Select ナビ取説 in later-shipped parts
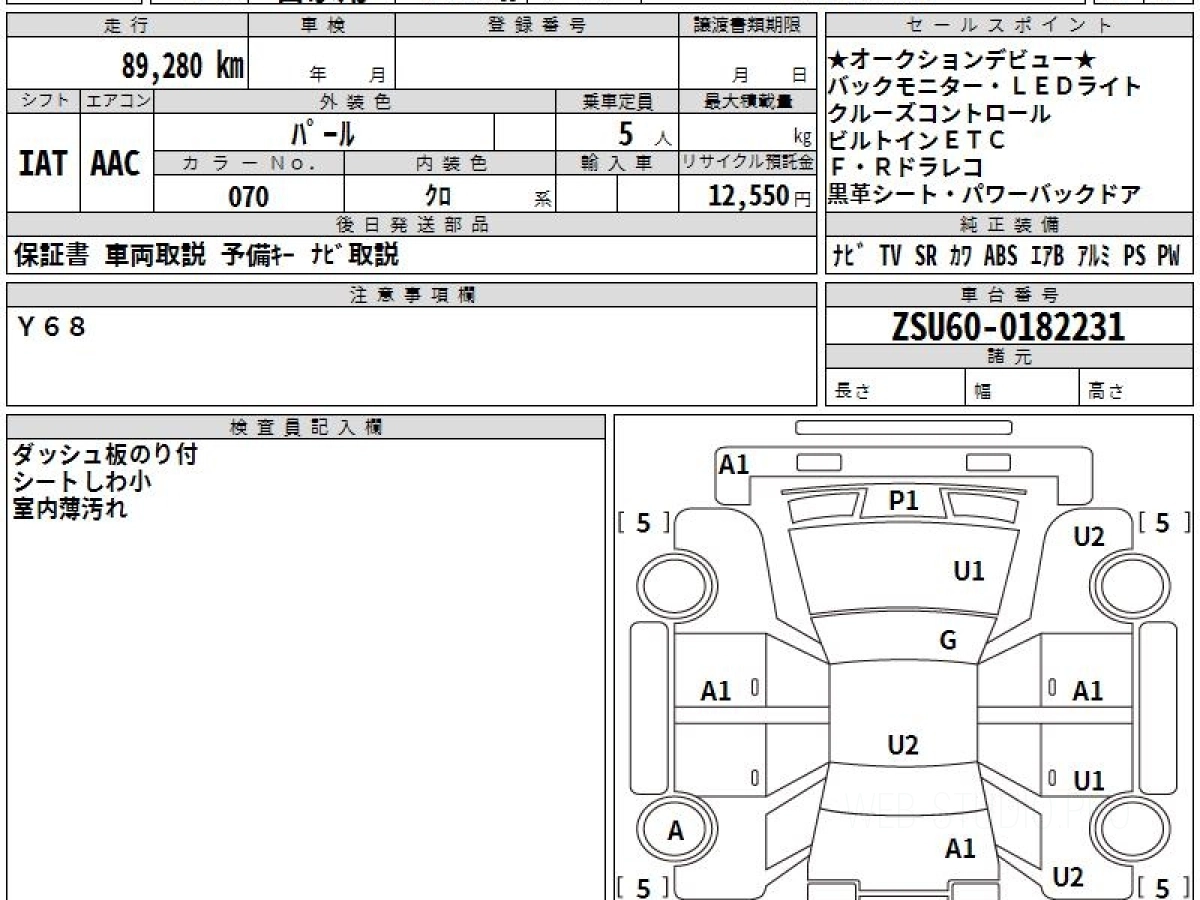The image size is (1200, 900). 354,255
